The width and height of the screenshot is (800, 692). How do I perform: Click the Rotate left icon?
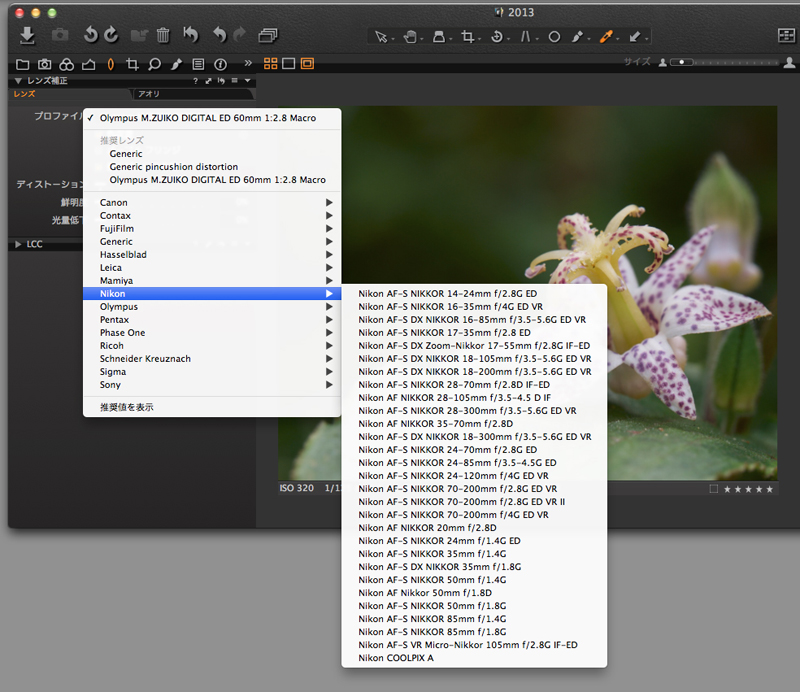(90, 36)
